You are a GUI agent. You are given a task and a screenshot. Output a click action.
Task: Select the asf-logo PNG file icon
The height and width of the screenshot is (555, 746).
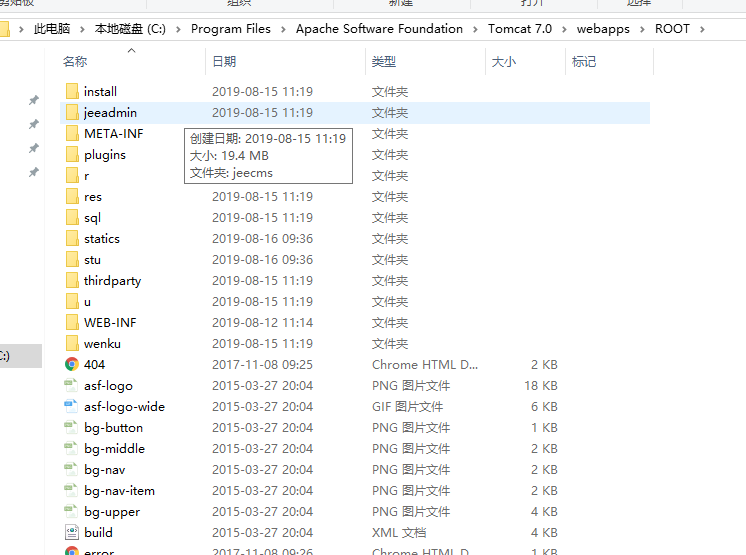click(x=71, y=386)
